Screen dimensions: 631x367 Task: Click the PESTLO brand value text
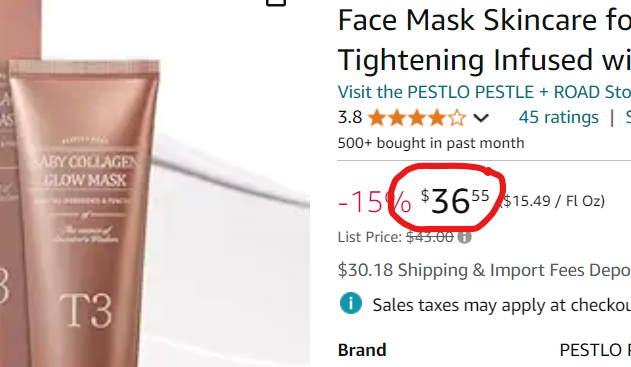[595, 350]
